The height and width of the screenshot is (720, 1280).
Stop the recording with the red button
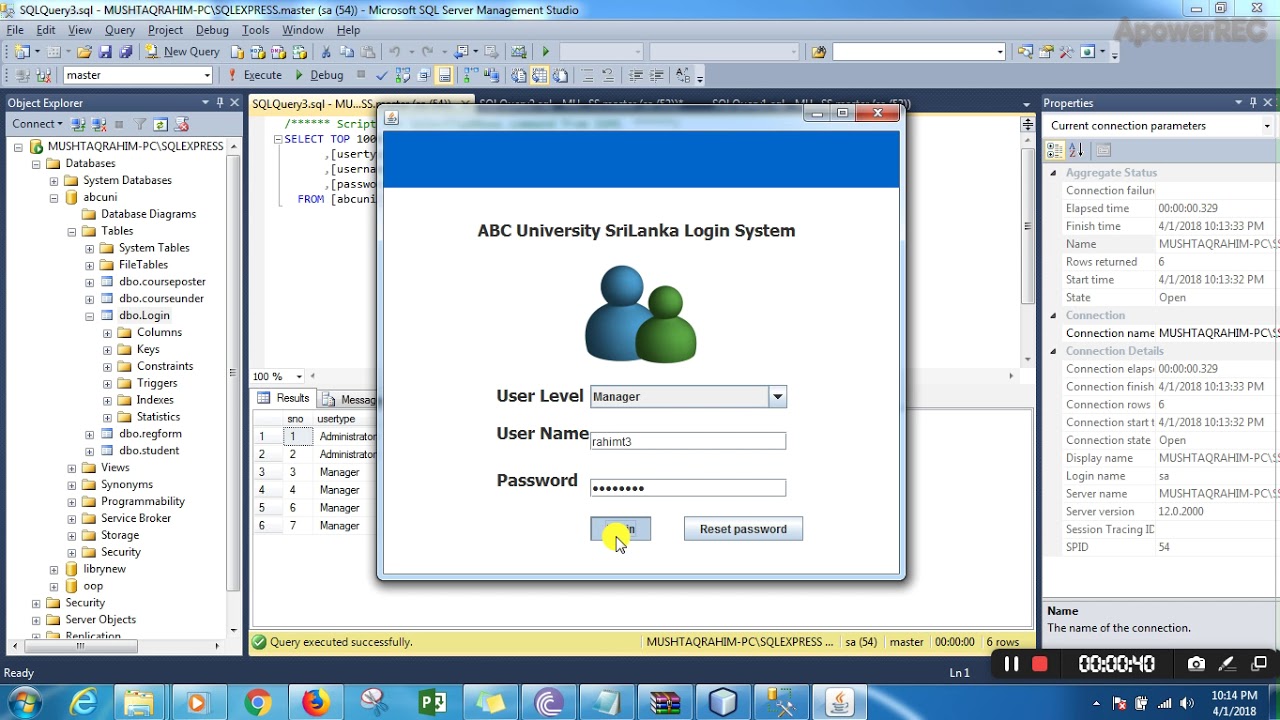(x=1040, y=664)
